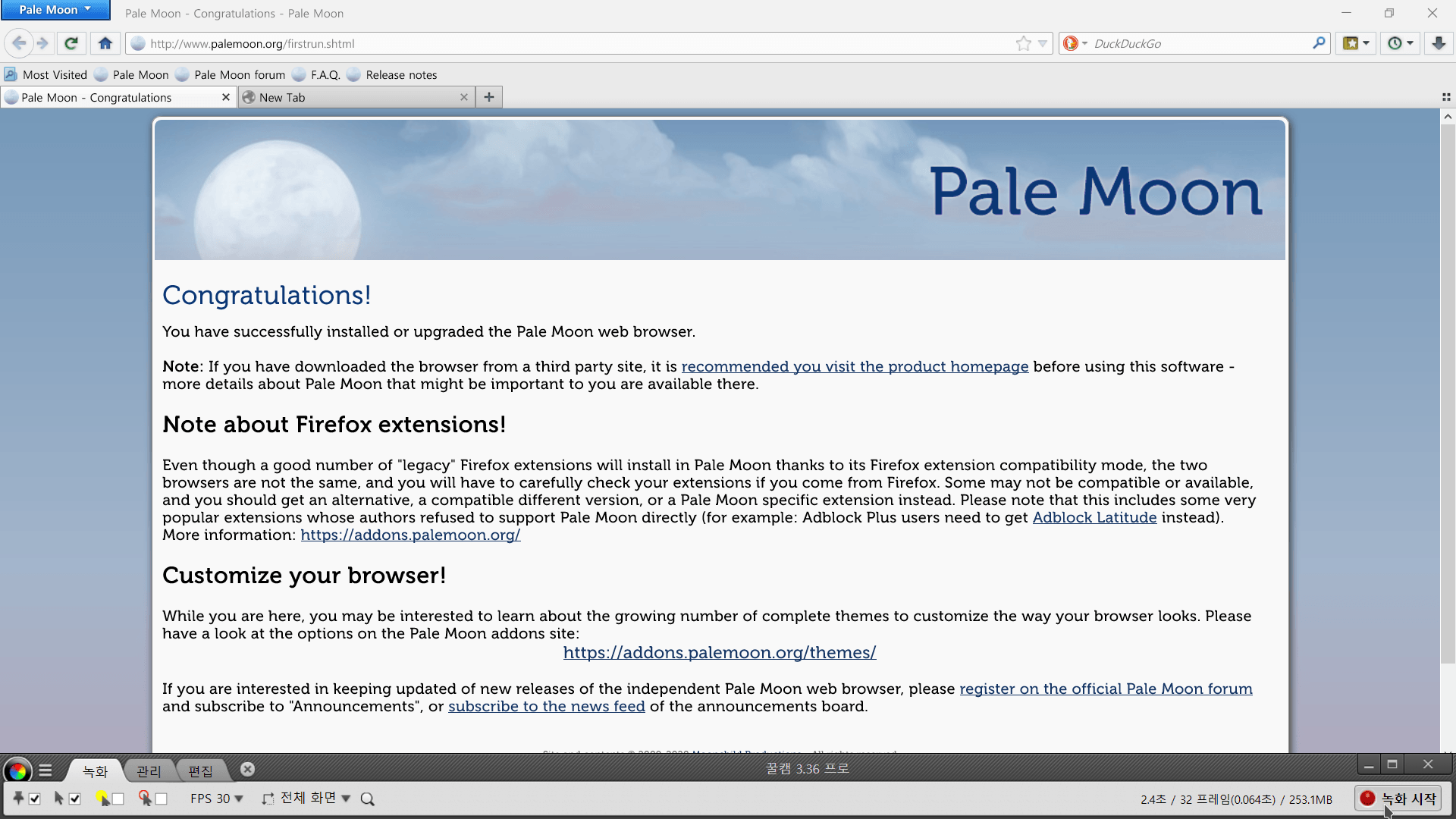Click the search magnifier in DuckDuckGo box

point(1318,43)
